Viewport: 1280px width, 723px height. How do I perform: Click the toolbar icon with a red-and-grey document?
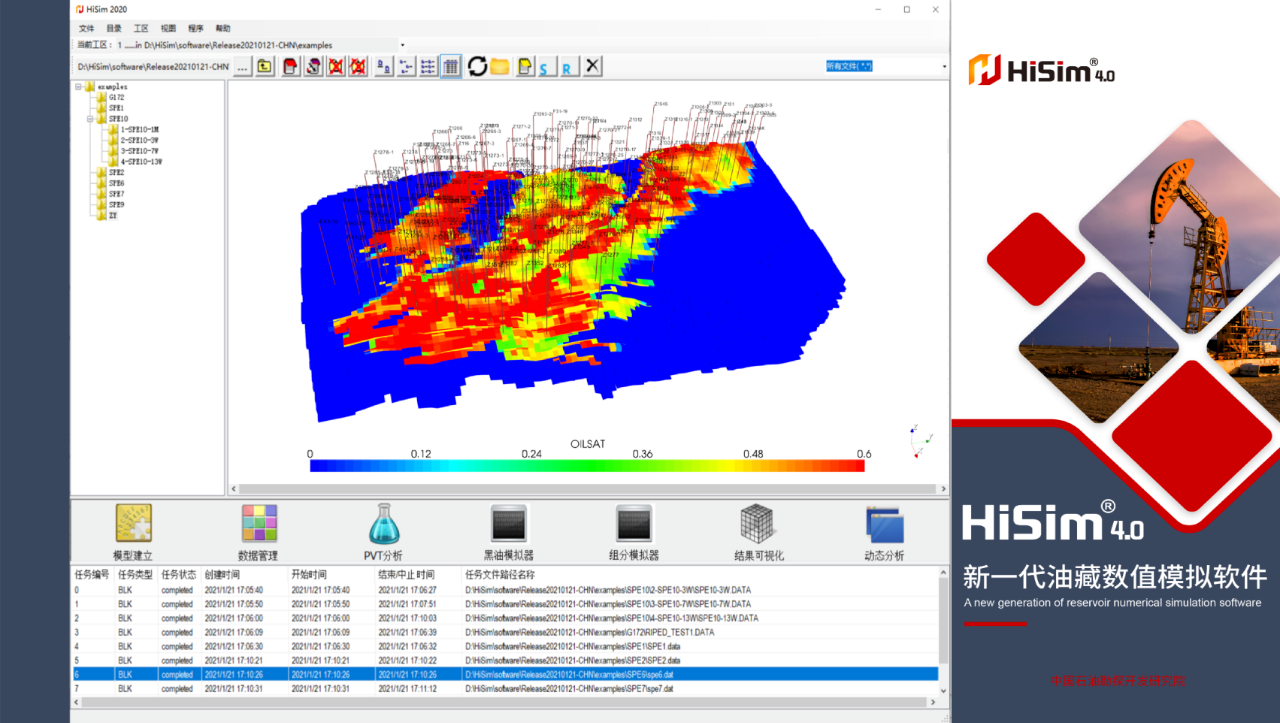click(x=313, y=66)
